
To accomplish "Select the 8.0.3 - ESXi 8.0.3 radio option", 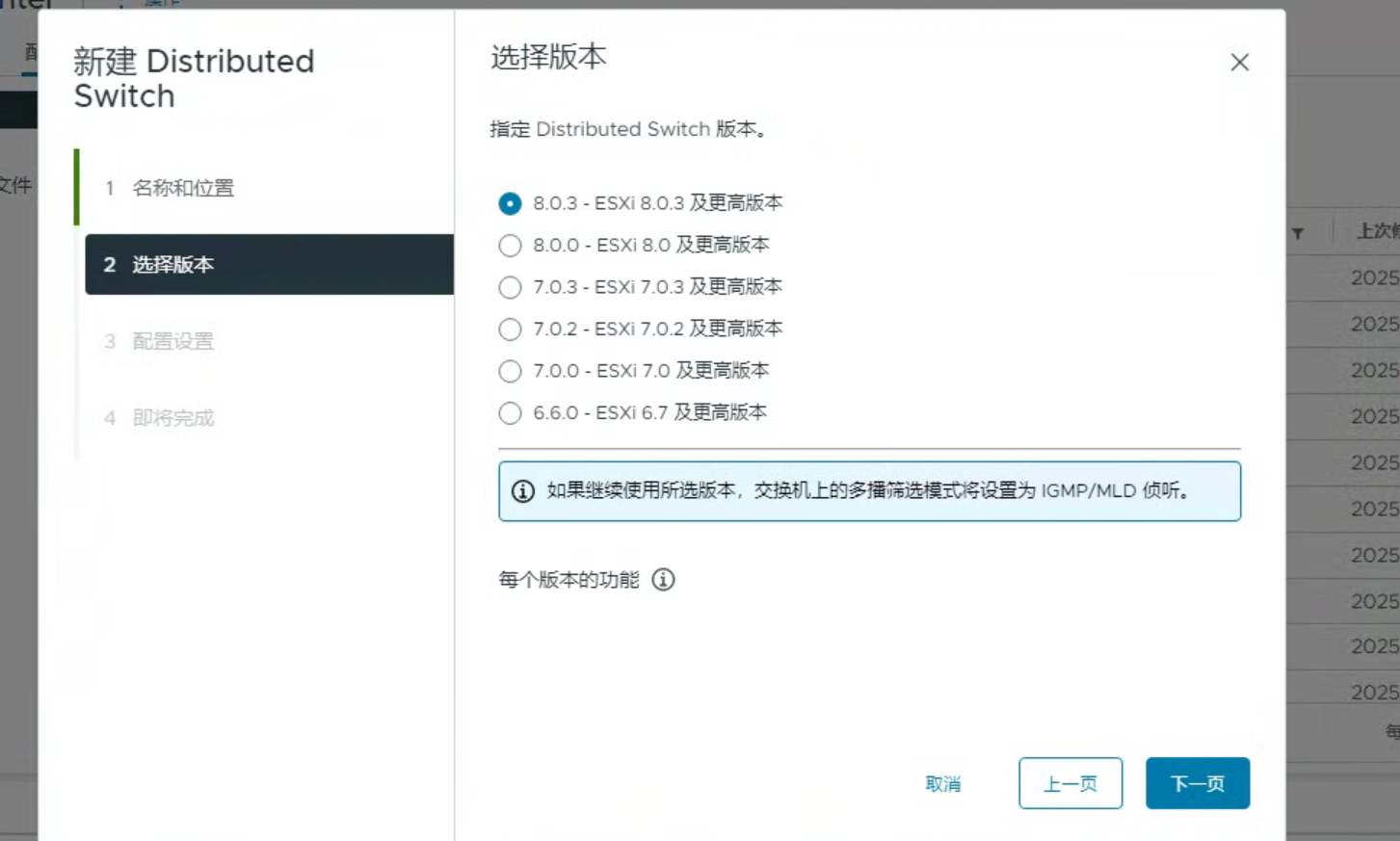I will pyautogui.click(x=510, y=203).
